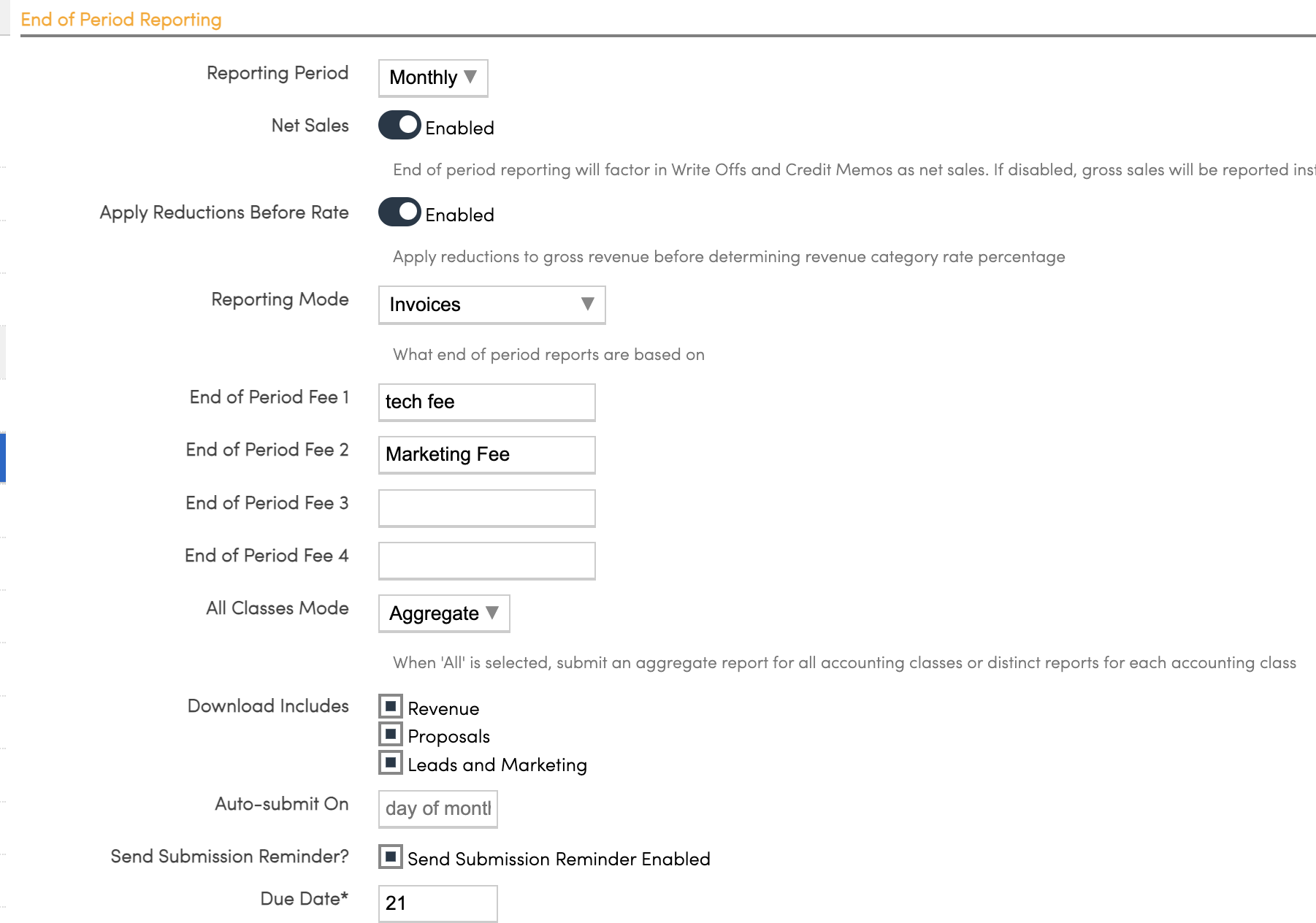Uncheck the Proposals download checkbox
This screenshot has height=923, width=1316.
(x=391, y=734)
